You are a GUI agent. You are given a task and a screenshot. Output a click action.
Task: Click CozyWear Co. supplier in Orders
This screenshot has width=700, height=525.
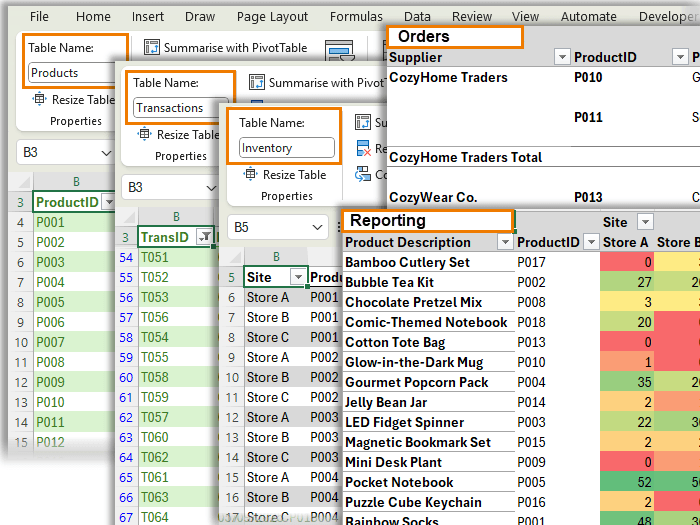coord(433,197)
